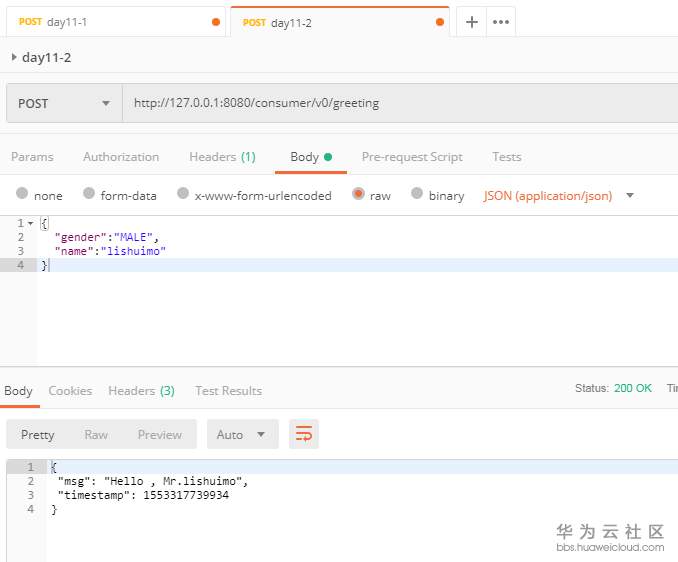This screenshot has height=562, width=678.
Task: Select the x-www-form-urlencoded body type
Action: point(183,193)
